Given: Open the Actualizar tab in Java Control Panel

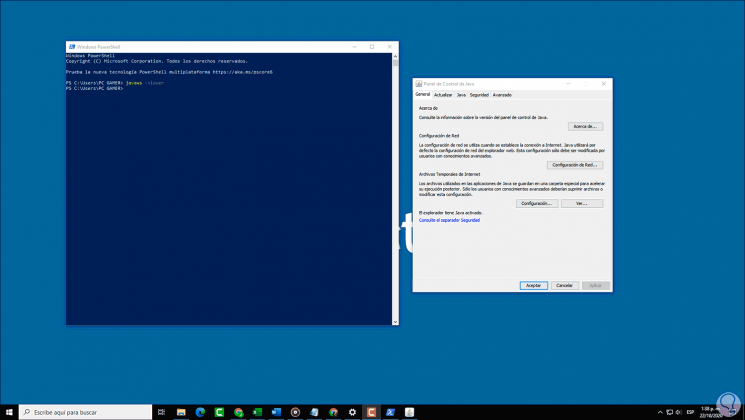Looking at the screenshot, I should coord(443,95).
